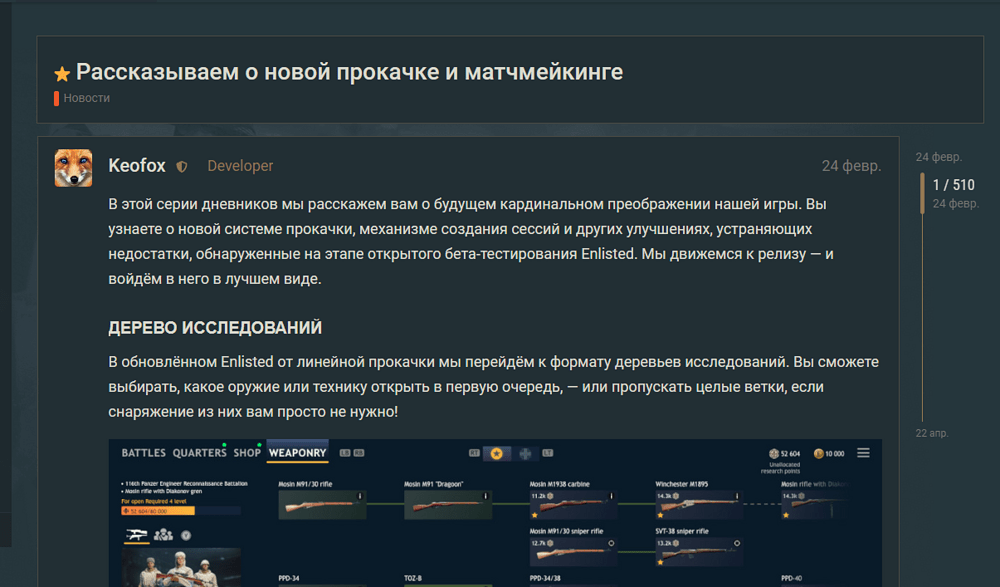Select the Mosin M91 "Dragoon" card
The height and width of the screenshot is (587, 1000).
[x=448, y=505]
